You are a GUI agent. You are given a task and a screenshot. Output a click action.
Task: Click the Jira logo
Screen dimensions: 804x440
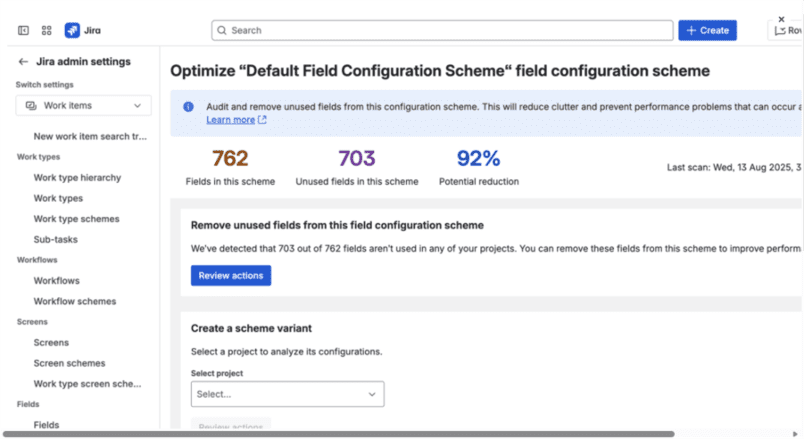tap(73, 31)
